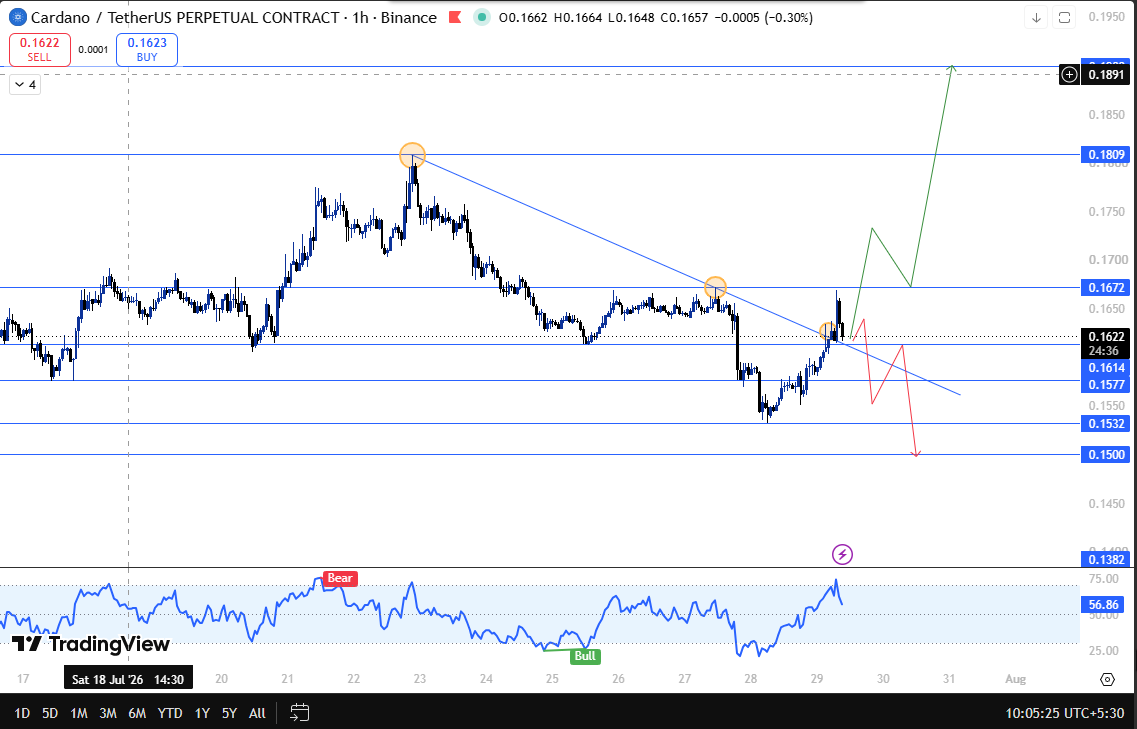This screenshot has height=729, width=1137.
Task: Open the go-to-date calendar icon
Action: tap(299, 713)
